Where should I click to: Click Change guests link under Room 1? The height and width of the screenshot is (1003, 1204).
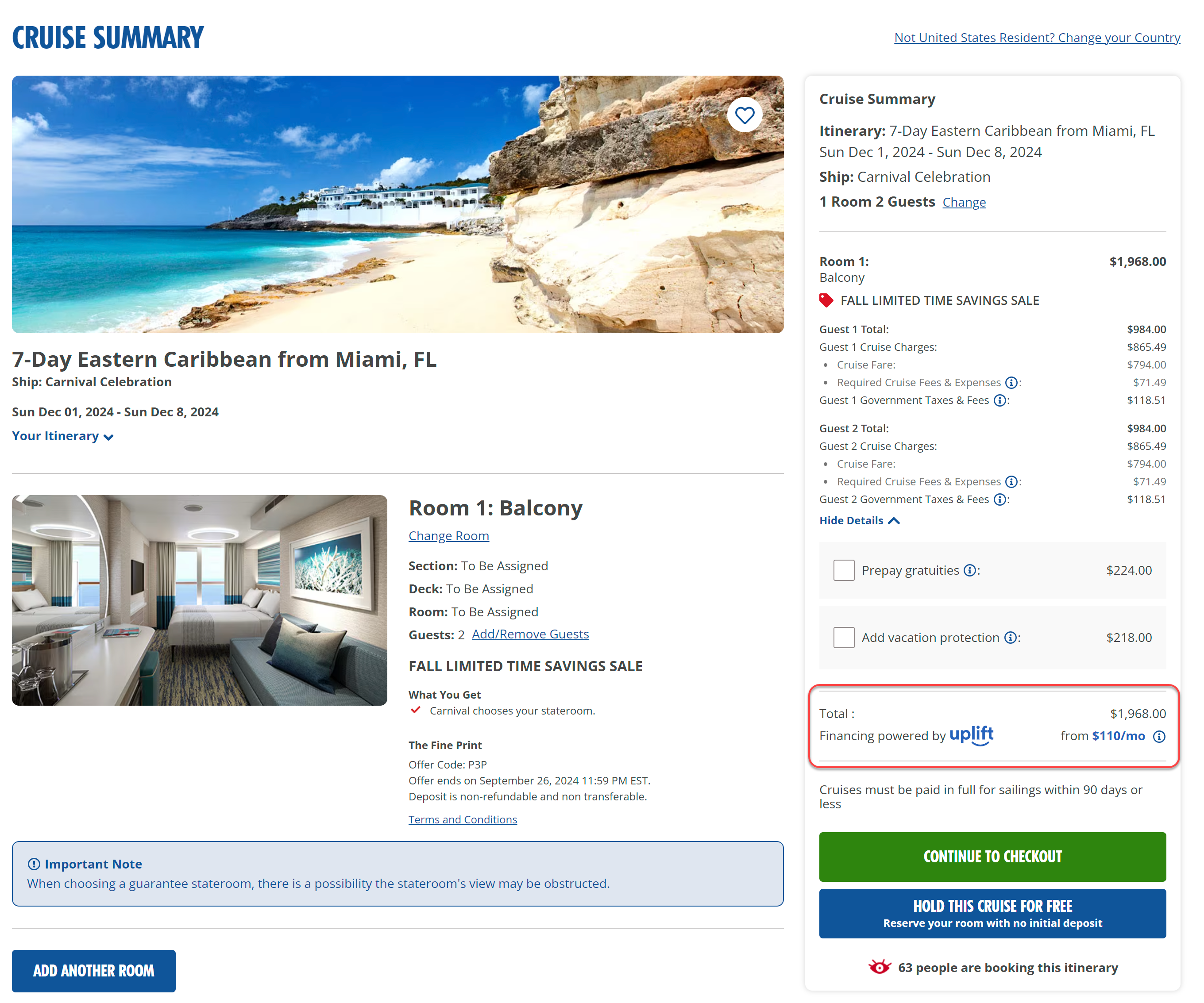coord(530,633)
